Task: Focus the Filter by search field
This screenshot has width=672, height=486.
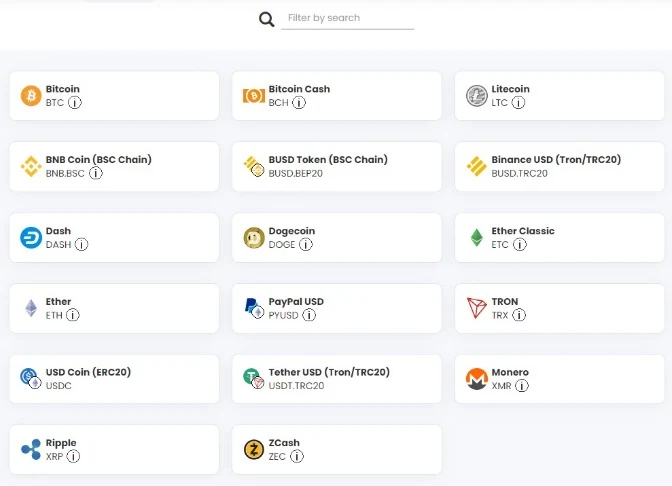Action: (348, 18)
